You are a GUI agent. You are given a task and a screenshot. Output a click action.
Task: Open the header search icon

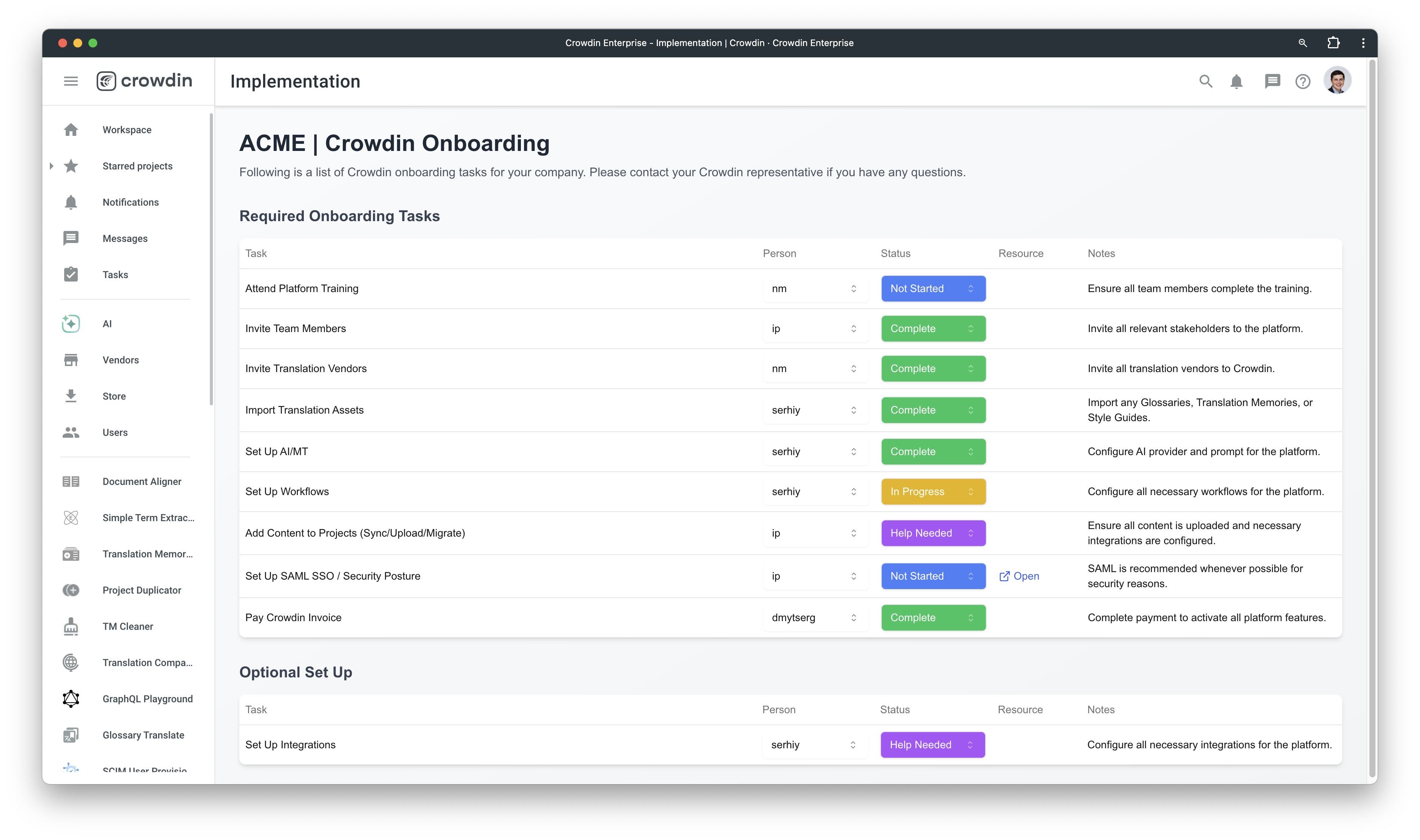pyautogui.click(x=1206, y=82)
